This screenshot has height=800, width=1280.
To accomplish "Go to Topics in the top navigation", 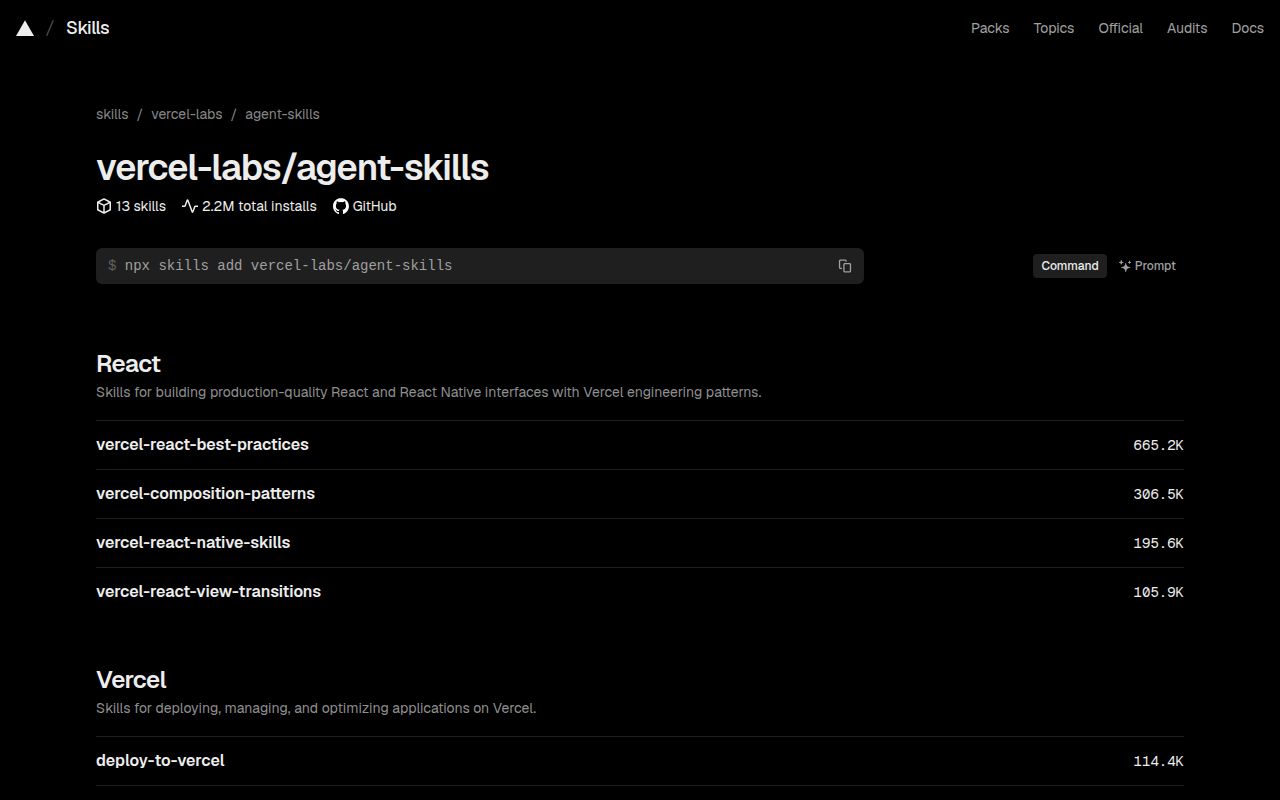I will 1054,28.
